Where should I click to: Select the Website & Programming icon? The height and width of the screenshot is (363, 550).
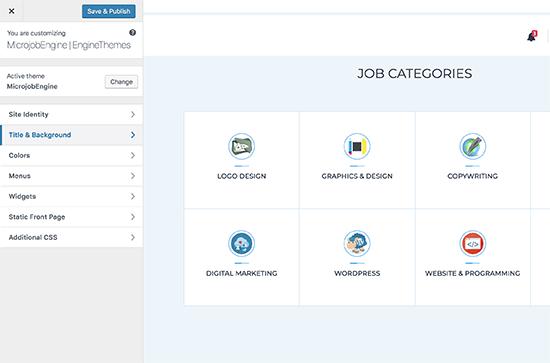[472, 243]
